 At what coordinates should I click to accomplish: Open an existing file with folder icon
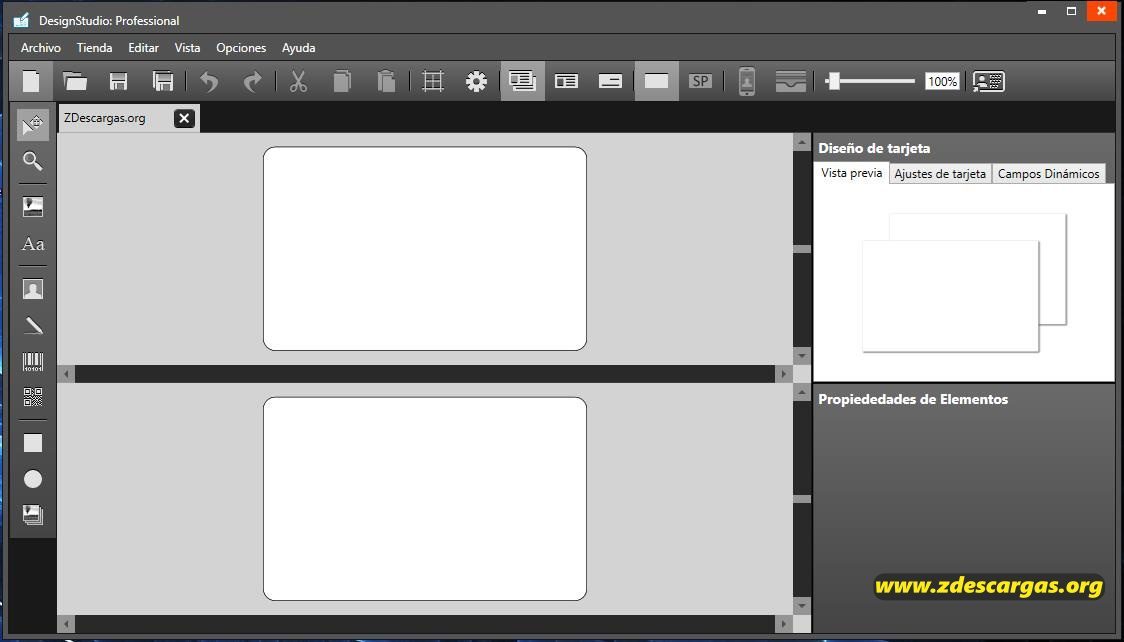[75, 81]
